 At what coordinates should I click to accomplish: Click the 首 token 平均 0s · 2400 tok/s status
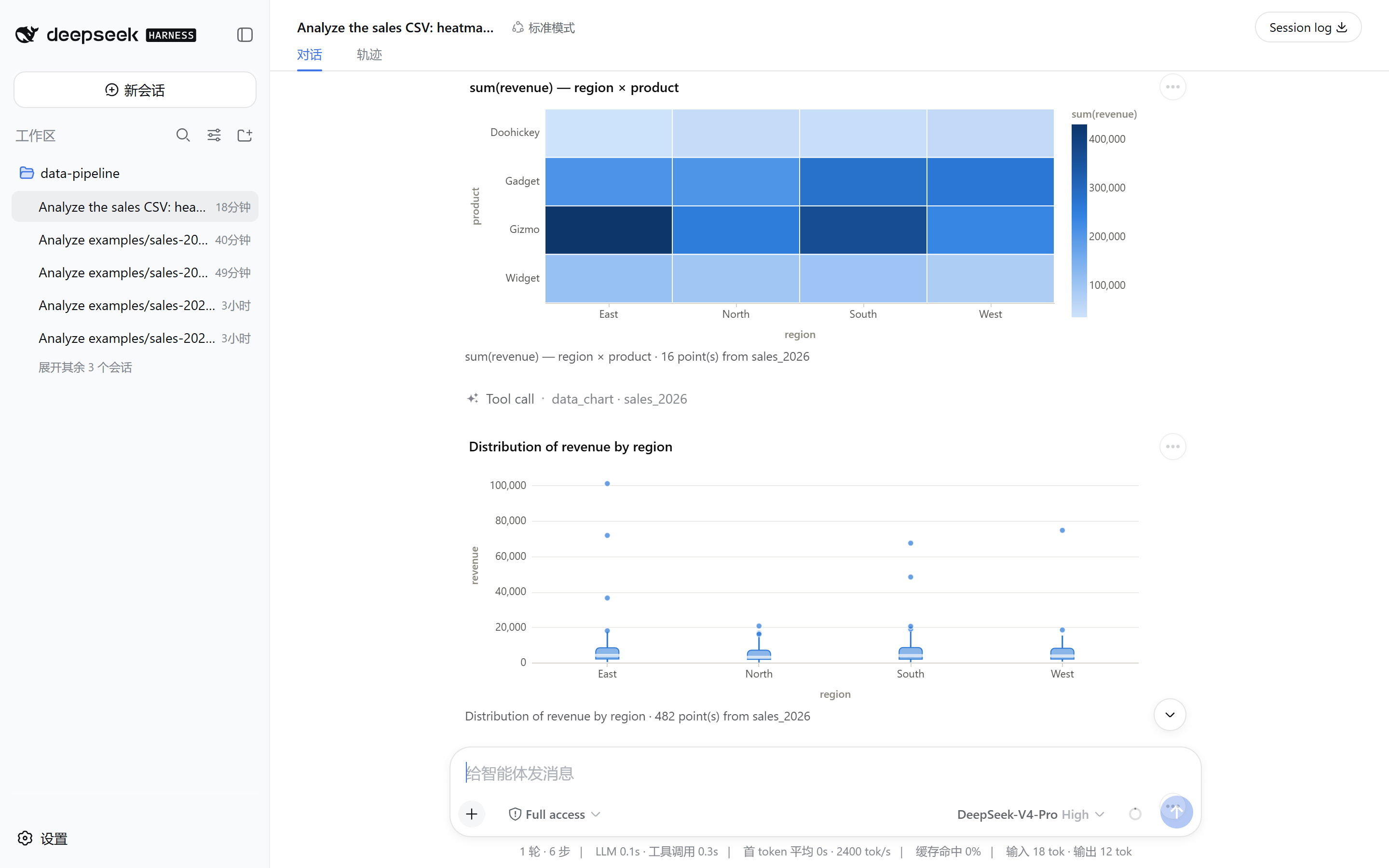point(817,851)
